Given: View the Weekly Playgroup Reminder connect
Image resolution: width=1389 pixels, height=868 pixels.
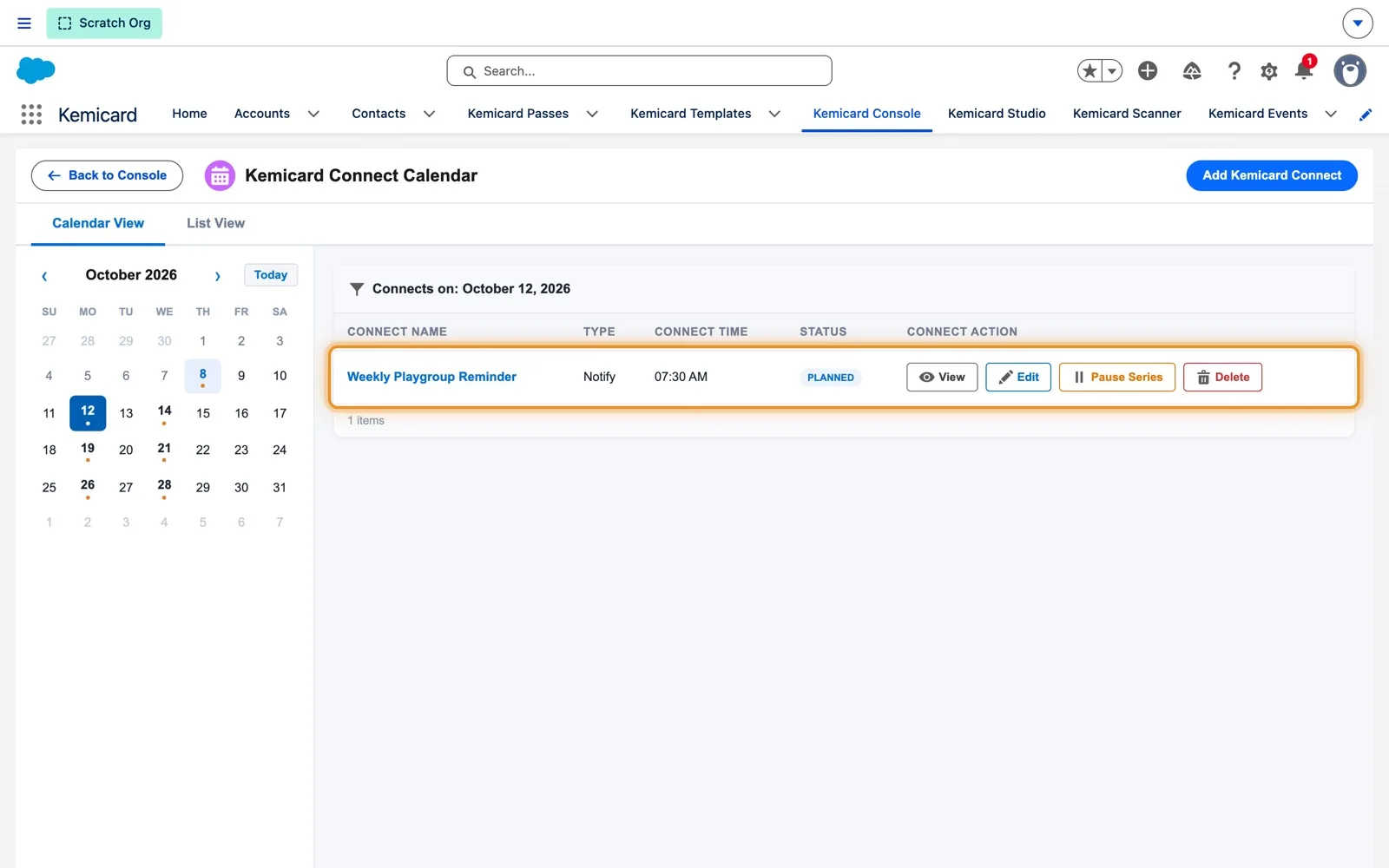Looking at the screenshot, I should [x=942, y=378].
